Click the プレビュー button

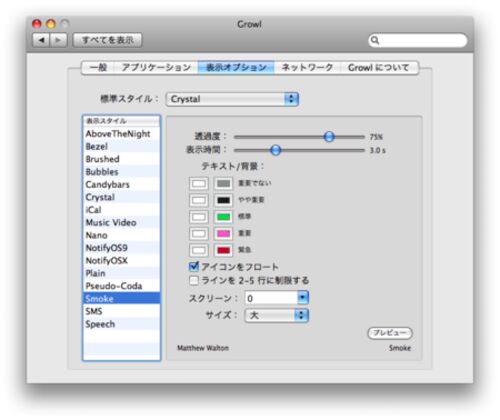coord(390,333)
